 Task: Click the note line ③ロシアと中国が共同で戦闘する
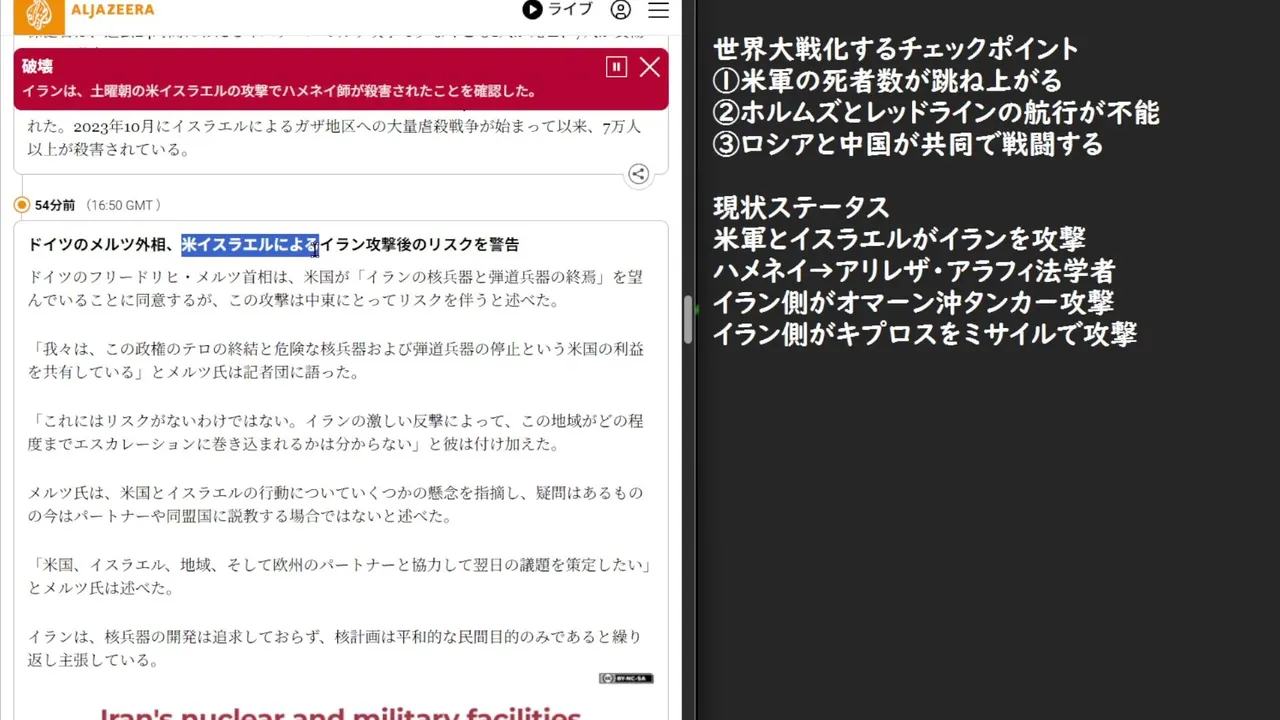click(908, 145)
